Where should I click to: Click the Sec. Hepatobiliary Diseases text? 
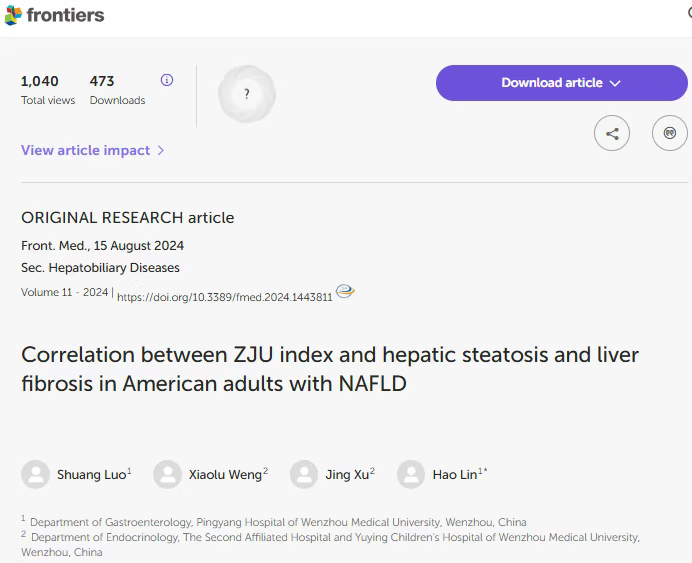click(100, 268)
